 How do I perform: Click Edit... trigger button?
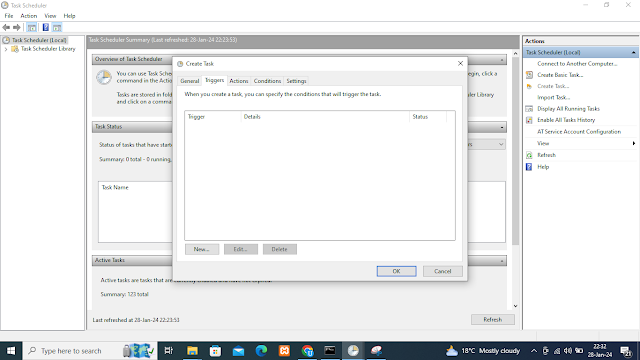tap(241, 249)
